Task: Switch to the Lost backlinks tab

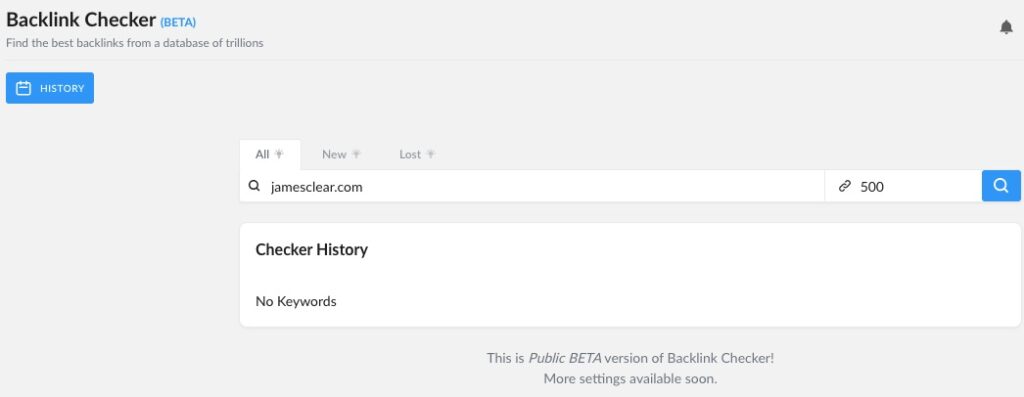Action: [x=417, y=155]
